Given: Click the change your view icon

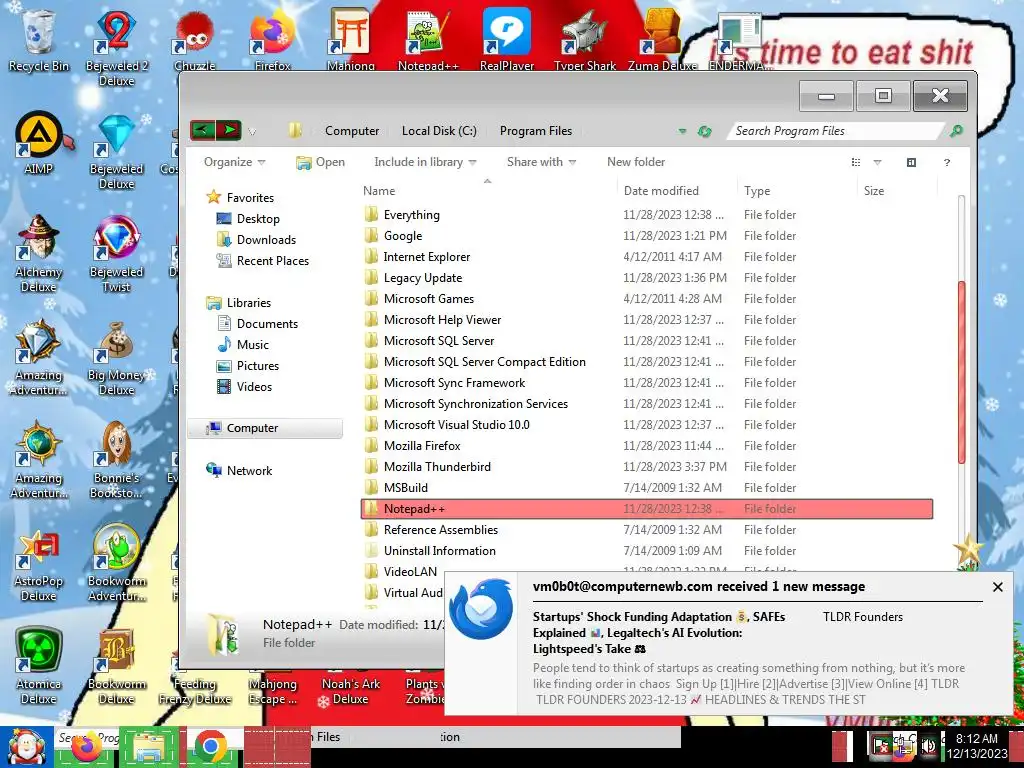Looking at the screenshot, I should tap(856, 163).
